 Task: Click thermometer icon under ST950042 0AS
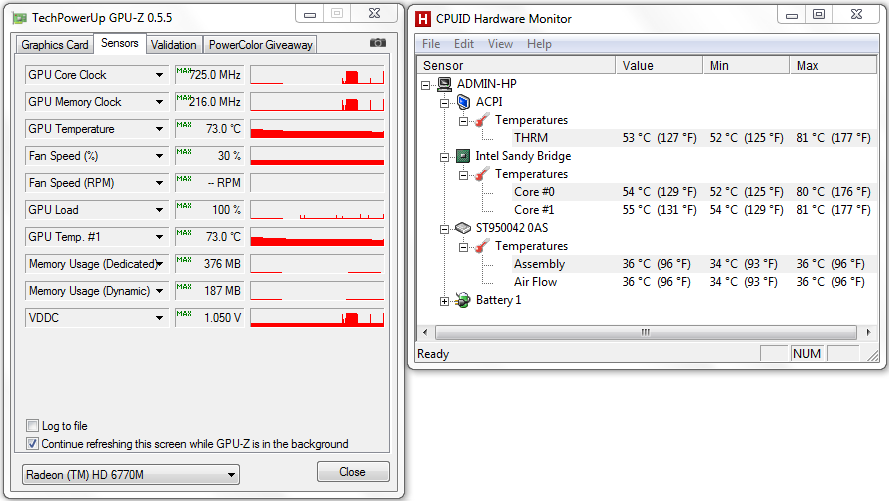482,246
